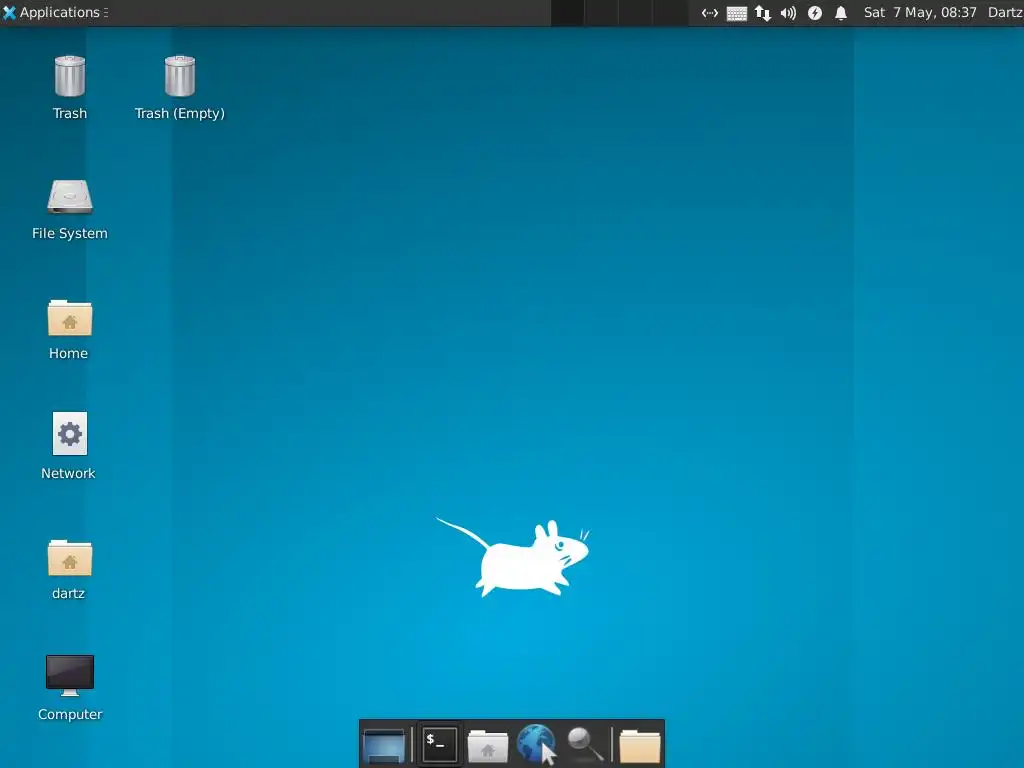Open the keyboard tray icon

737,13
